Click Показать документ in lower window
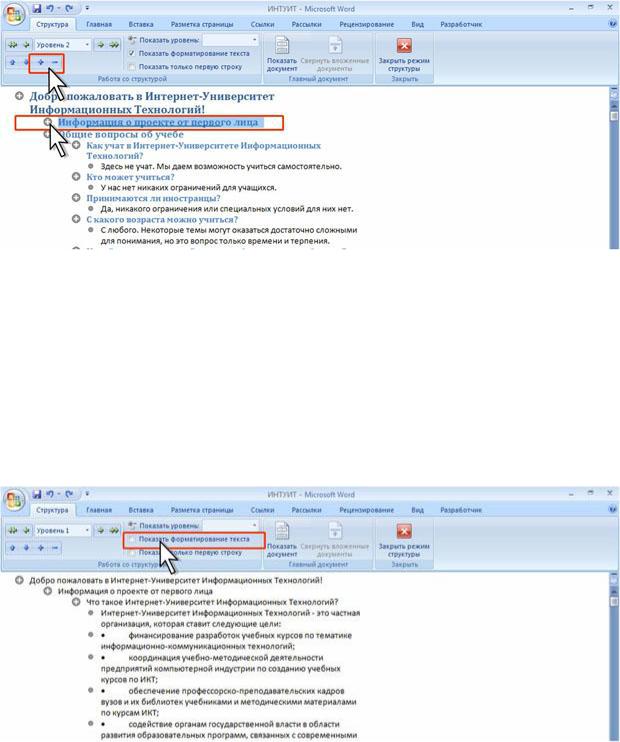Screen dimensions: 620x742 click(x=282, y=540)
